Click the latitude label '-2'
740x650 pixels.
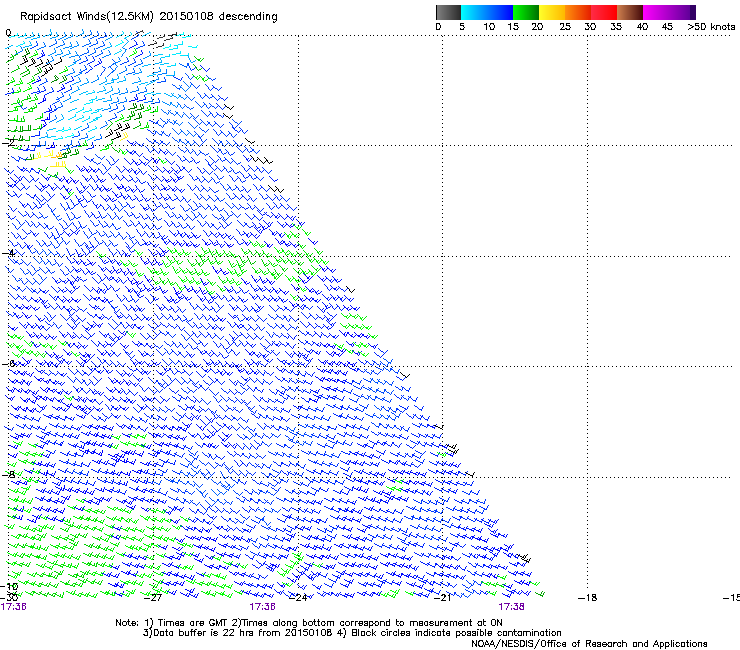click(x=8, y=143)
